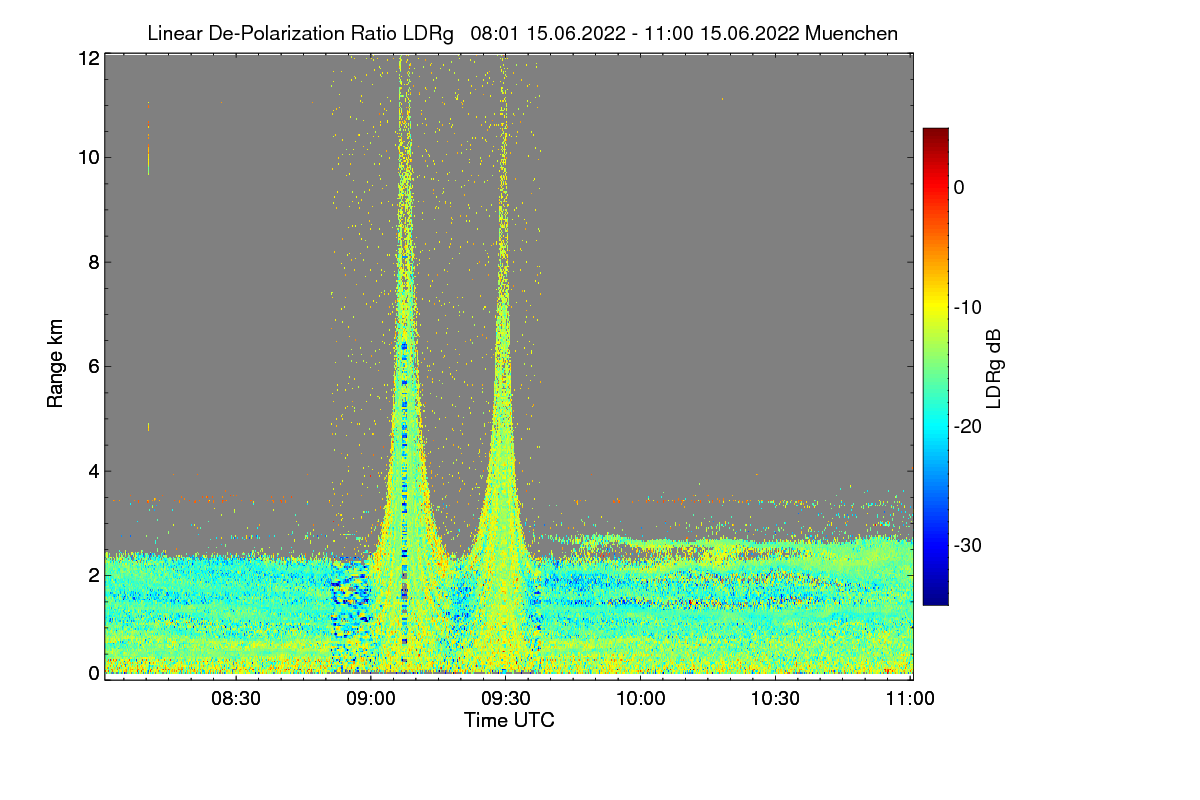The width and height of the screenshot is (1200, 800).
Task: Click the y-axis range label '0'
Action: pyautogui.click(x=94, y=673)
